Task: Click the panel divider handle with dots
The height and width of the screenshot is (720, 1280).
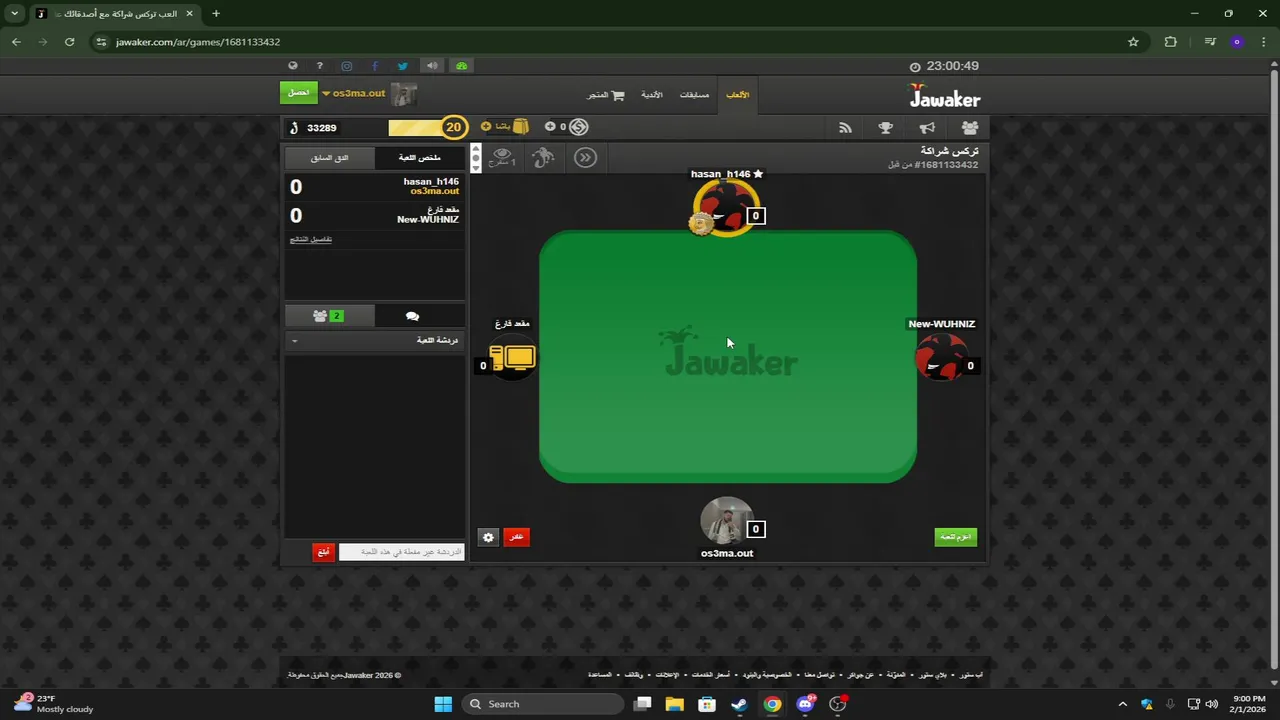Action: 476,158
